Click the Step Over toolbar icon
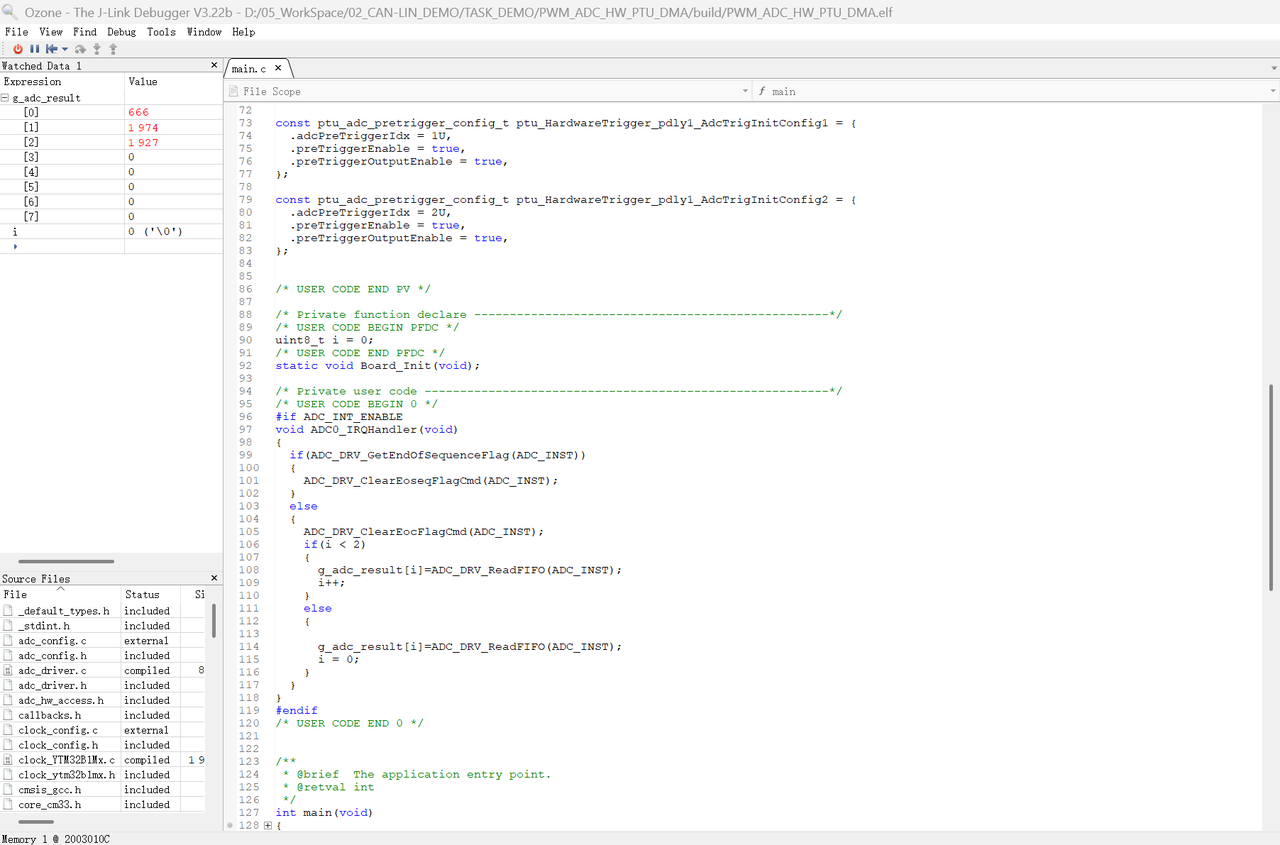The image size is (1280, 845). pos(80,49)
